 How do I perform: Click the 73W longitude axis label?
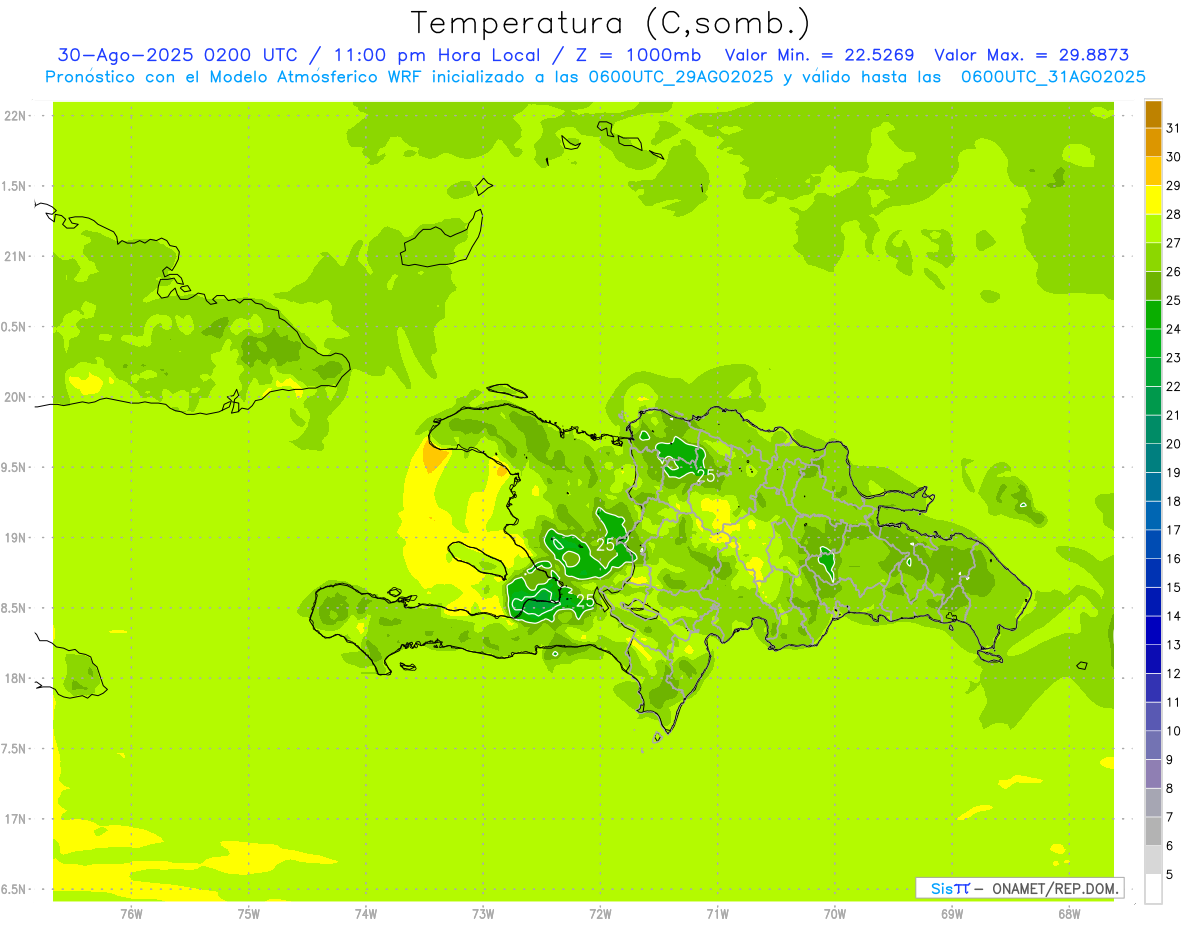click(483, 913)
